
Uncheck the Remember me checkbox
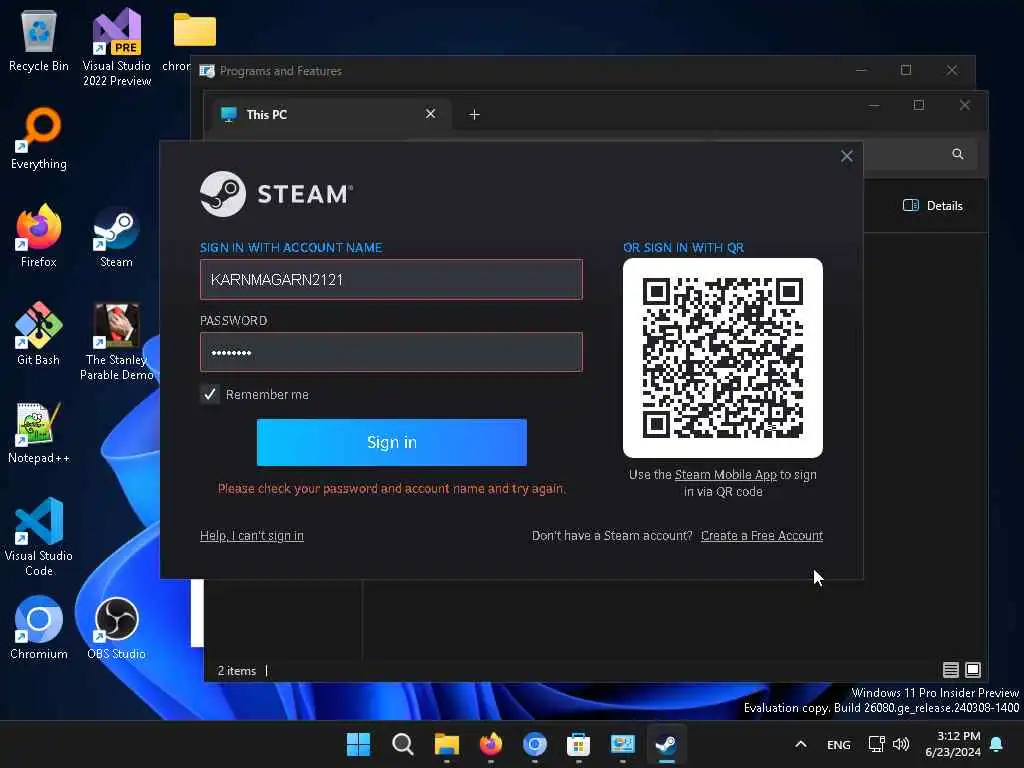pyautogui.click(x=210, y=394)
